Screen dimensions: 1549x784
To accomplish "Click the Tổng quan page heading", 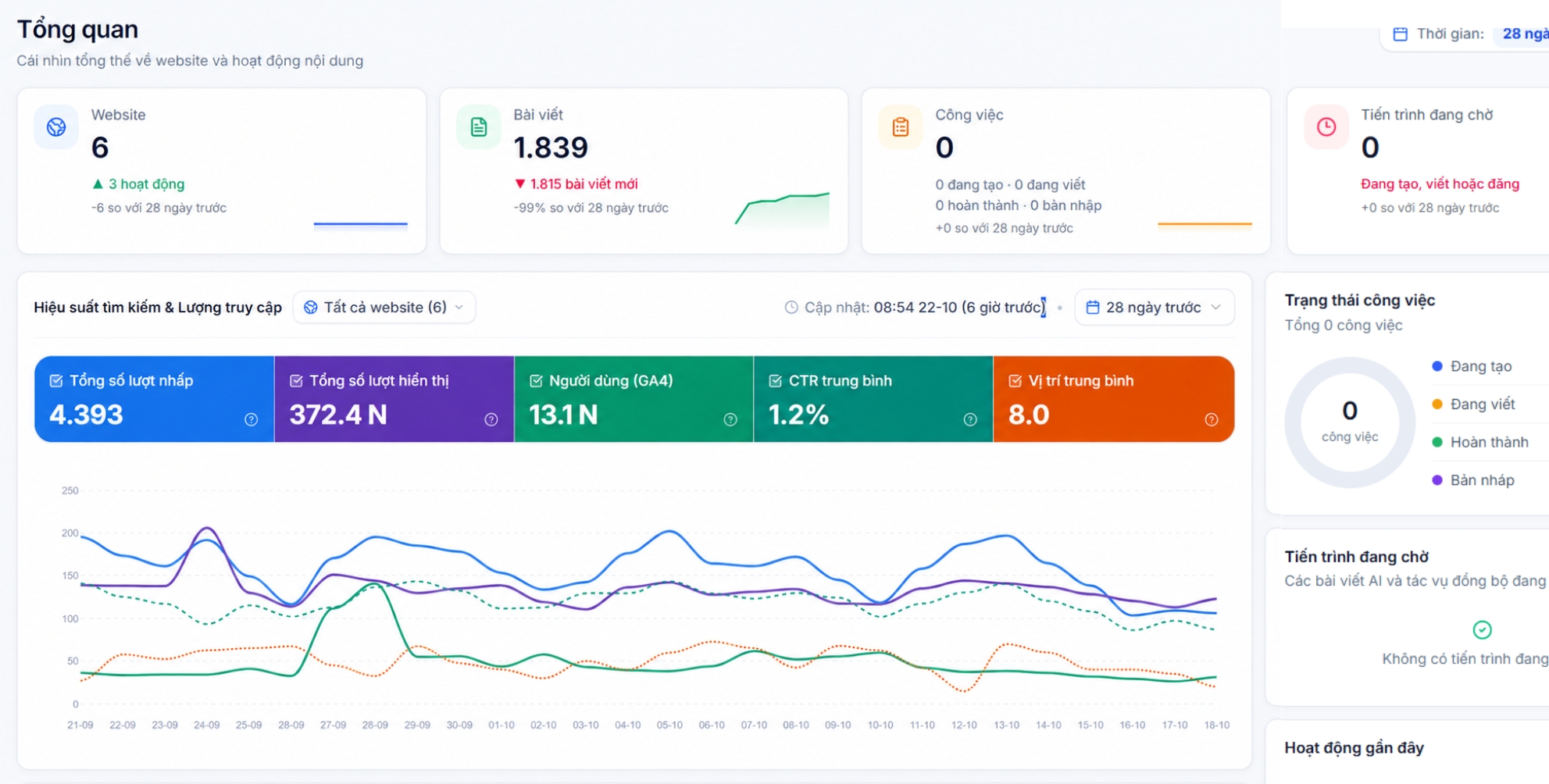I will [x=77, y=30].
